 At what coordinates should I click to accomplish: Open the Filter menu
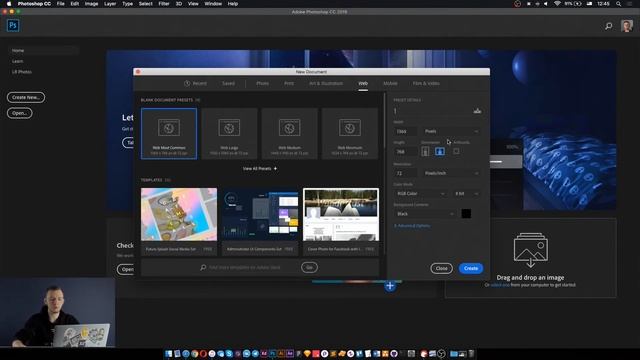pos(164,4)
